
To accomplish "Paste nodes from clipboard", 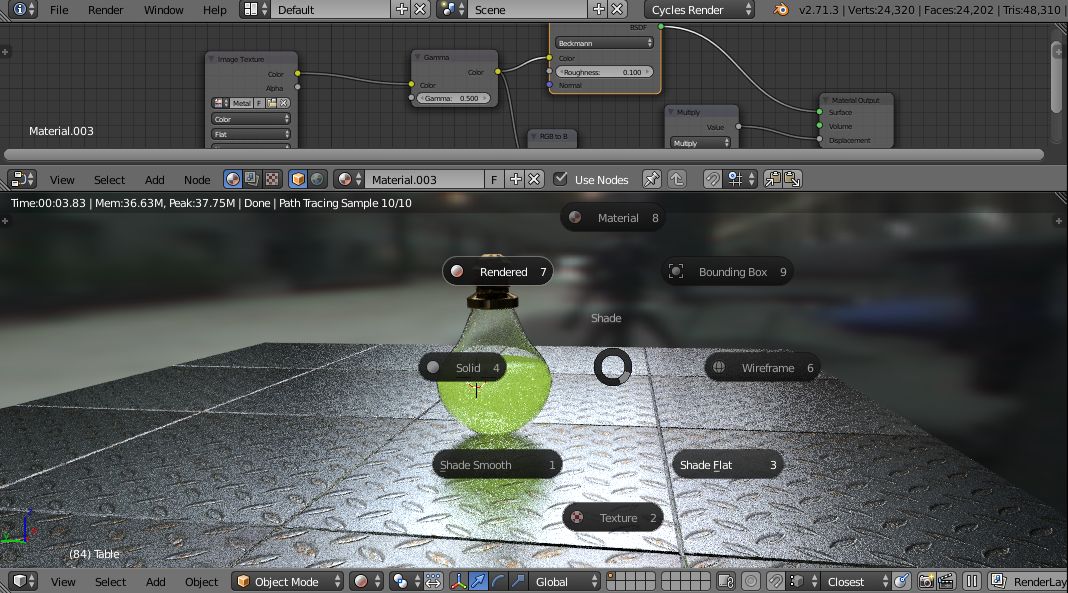I will [x=792, y=179].
